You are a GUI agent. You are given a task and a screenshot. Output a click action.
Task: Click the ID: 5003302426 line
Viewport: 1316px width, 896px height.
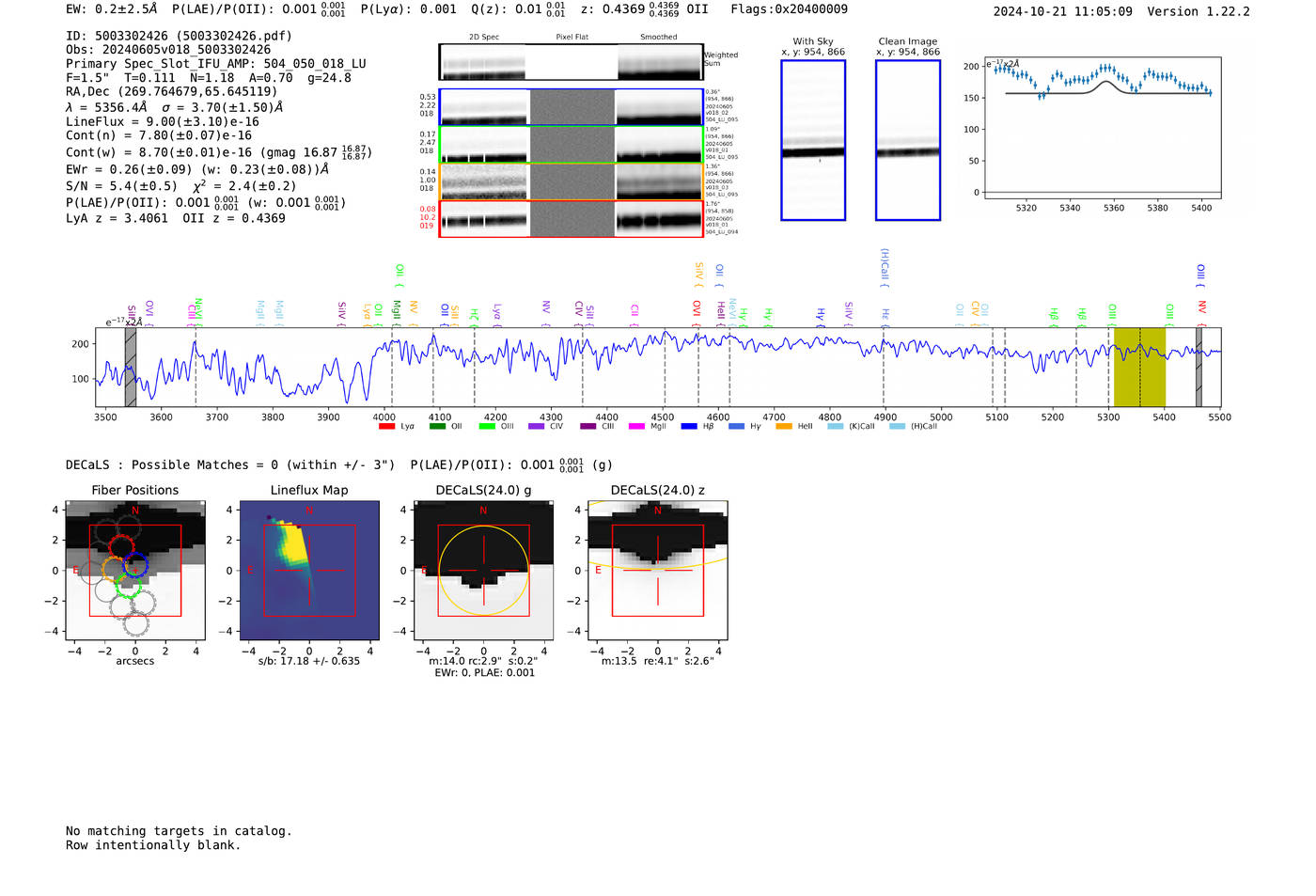pos(179,36)
